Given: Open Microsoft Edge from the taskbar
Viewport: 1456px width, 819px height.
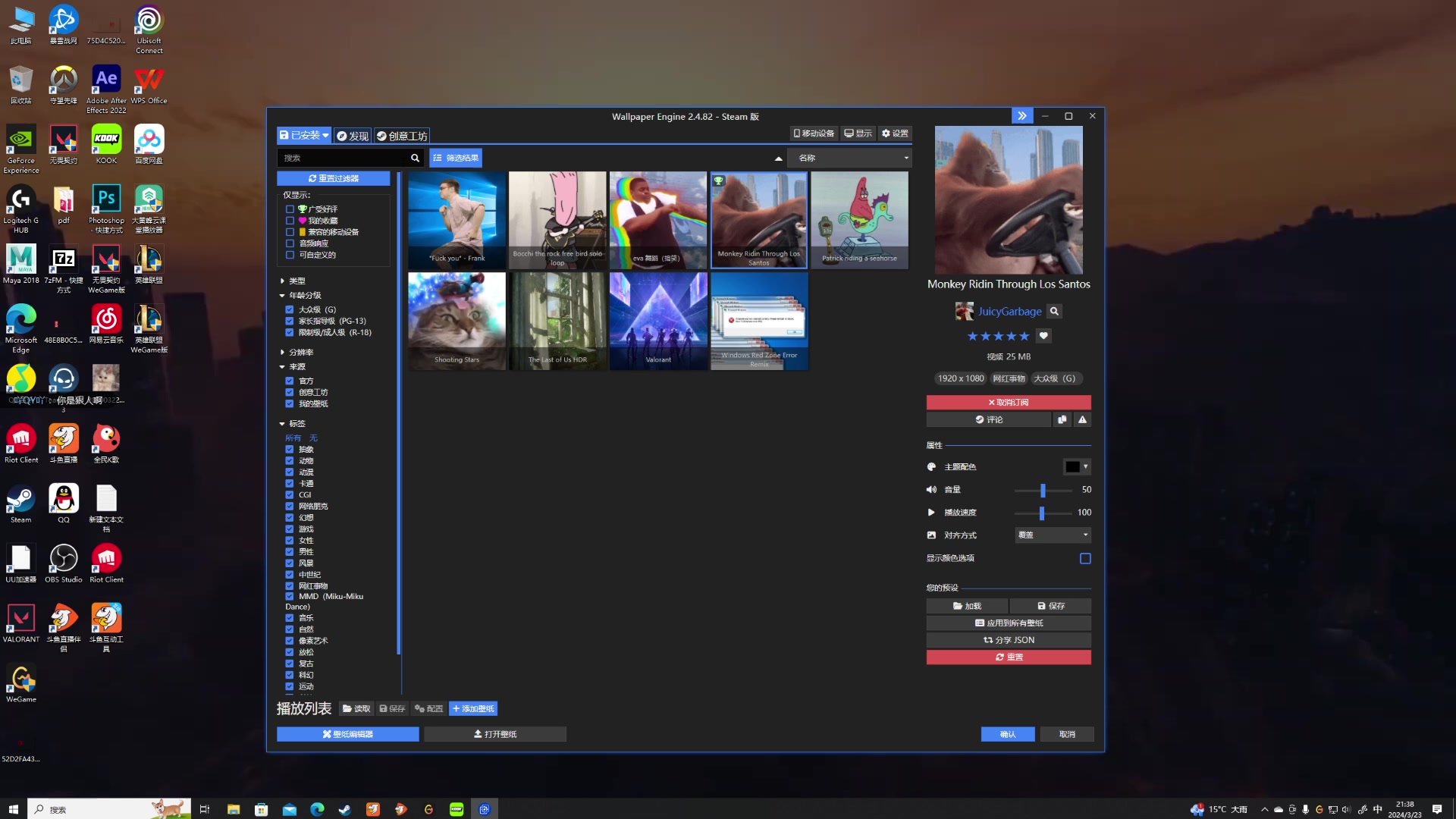Looking at the screenshot, I should click(317, 809).
